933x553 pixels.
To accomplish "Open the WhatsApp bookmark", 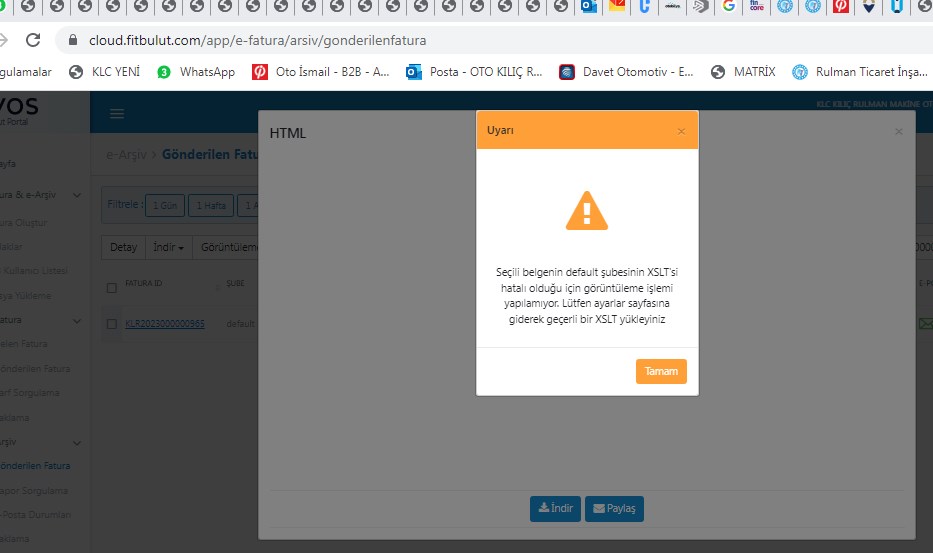I will [x=196, y=72].
